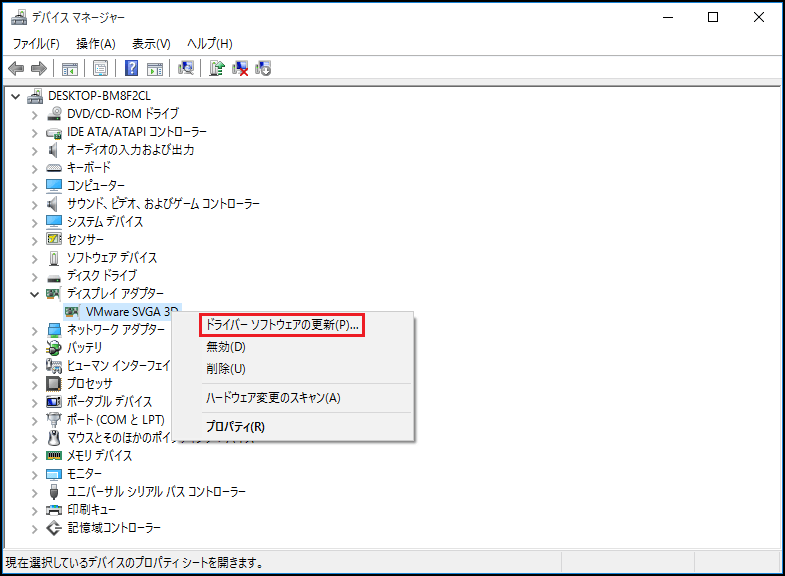Screen dimensions: 785x576
Task: Collapse the ディスプレイ アダプター node
Action: (35, 294)
